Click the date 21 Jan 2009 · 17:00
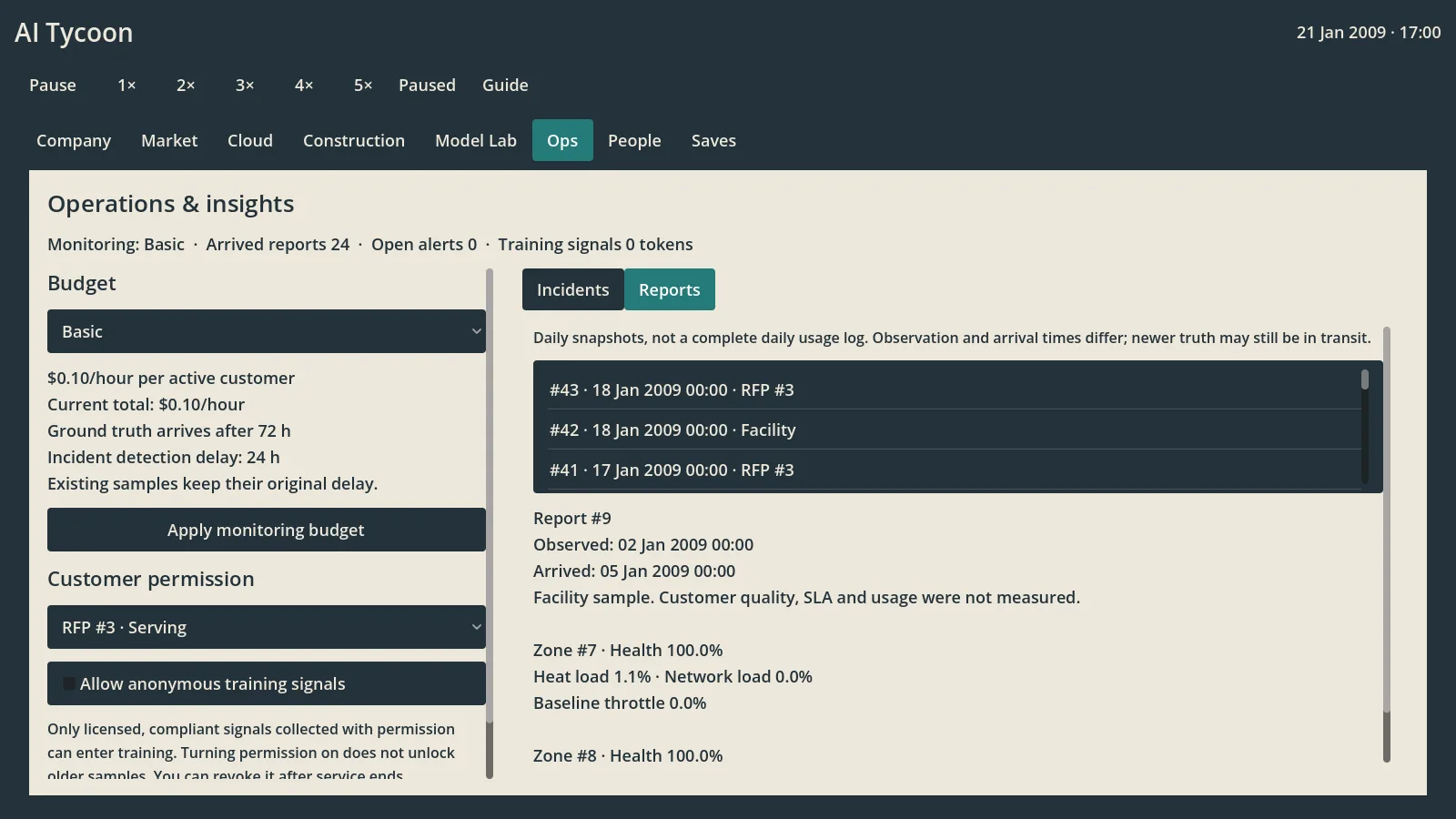 click(1369, 33)
